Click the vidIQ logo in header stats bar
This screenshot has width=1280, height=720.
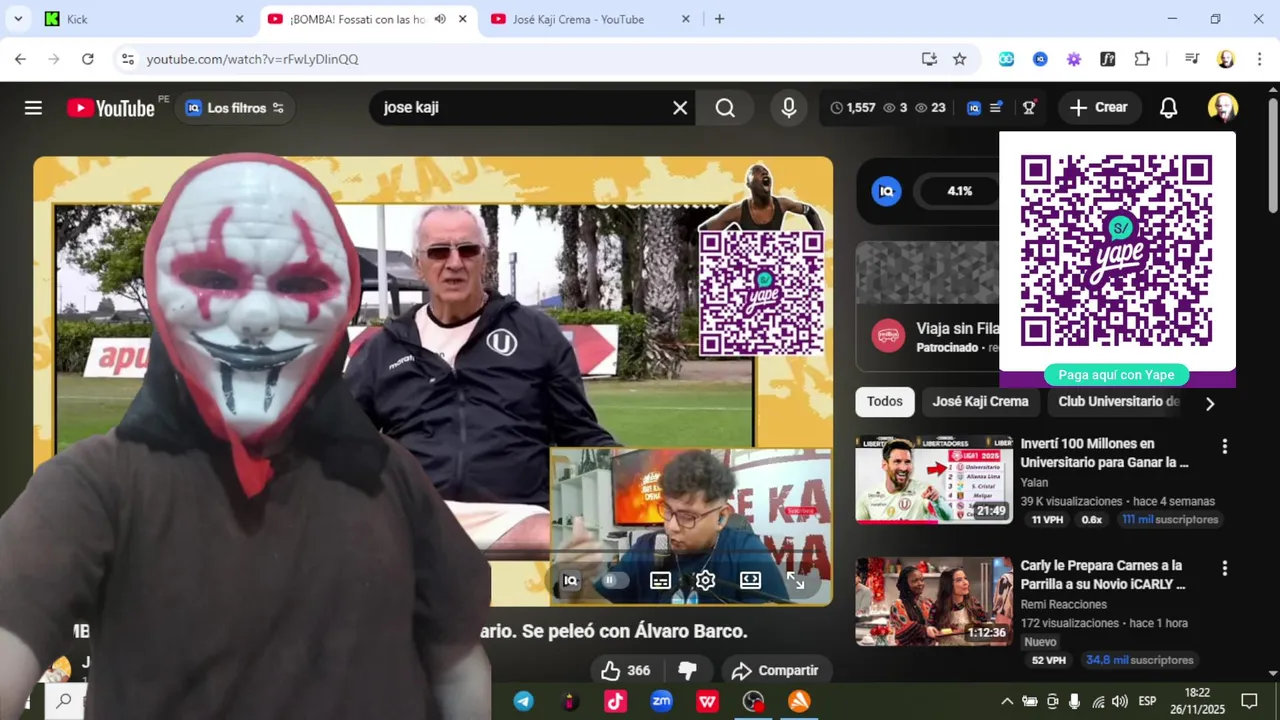coord(974,108)
